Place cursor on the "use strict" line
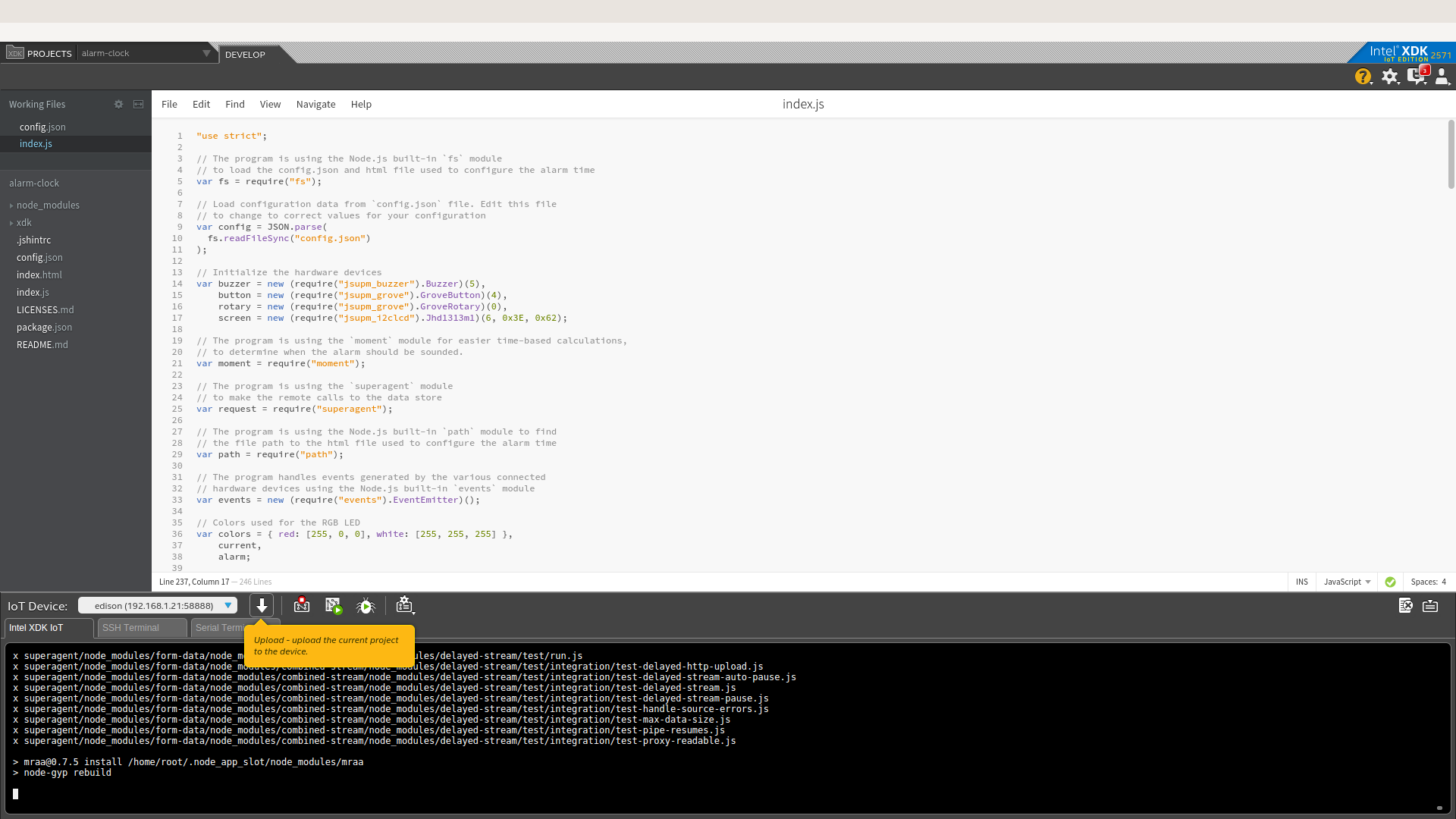Image resolution: width=1456 pixels, height=819 pixels. [x=231, y=136]
